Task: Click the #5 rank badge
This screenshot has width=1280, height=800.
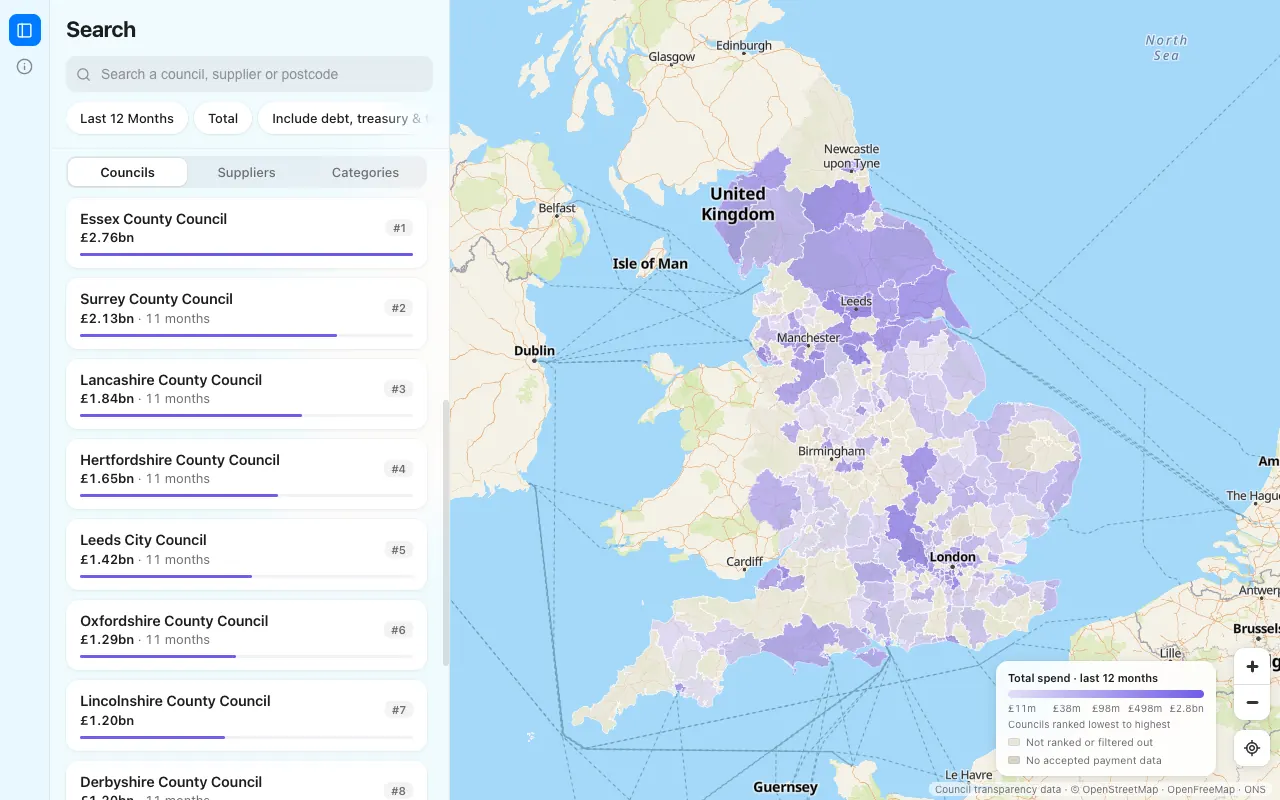Action: pos(399,549)
